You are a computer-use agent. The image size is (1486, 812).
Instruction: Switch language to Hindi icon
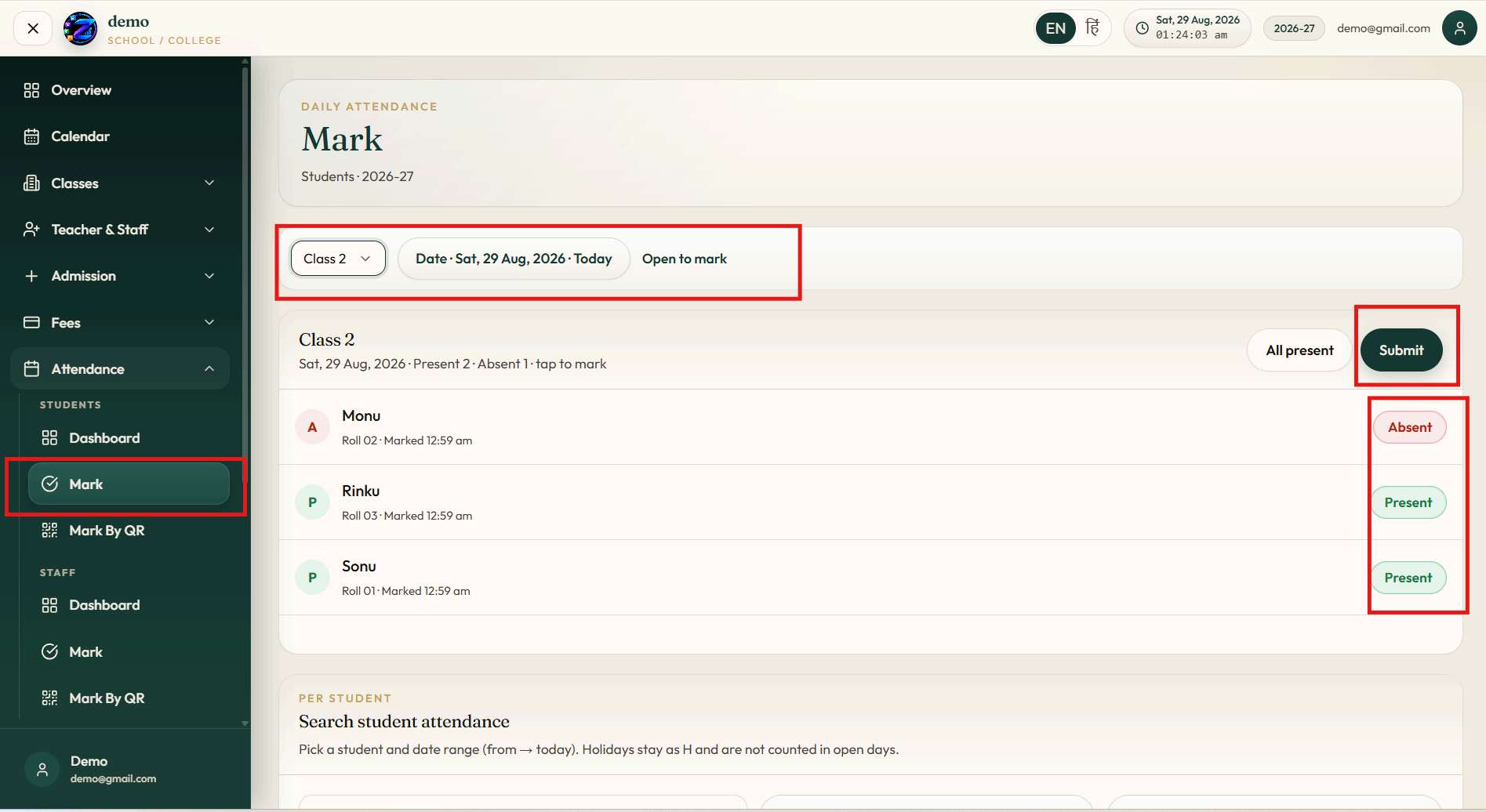click(x=1092, y=28)
